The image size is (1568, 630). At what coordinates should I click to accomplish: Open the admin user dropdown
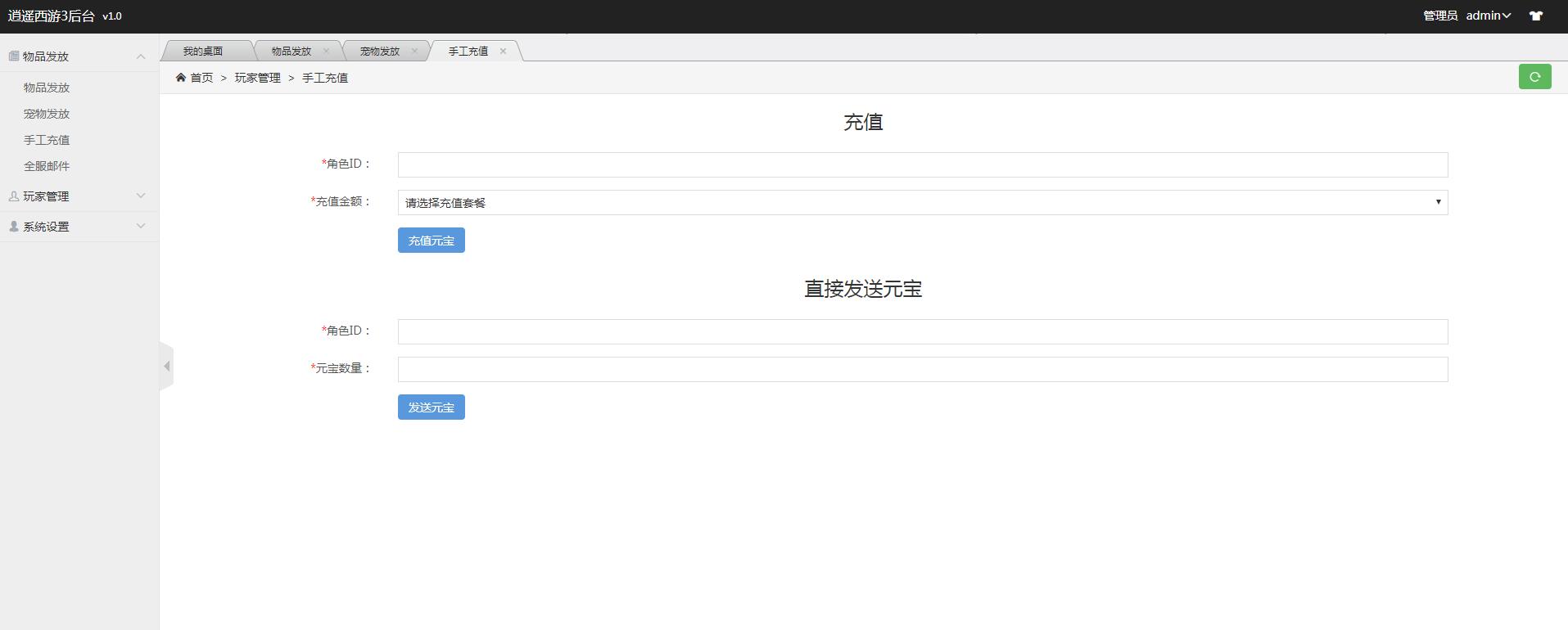[1488, 16]
